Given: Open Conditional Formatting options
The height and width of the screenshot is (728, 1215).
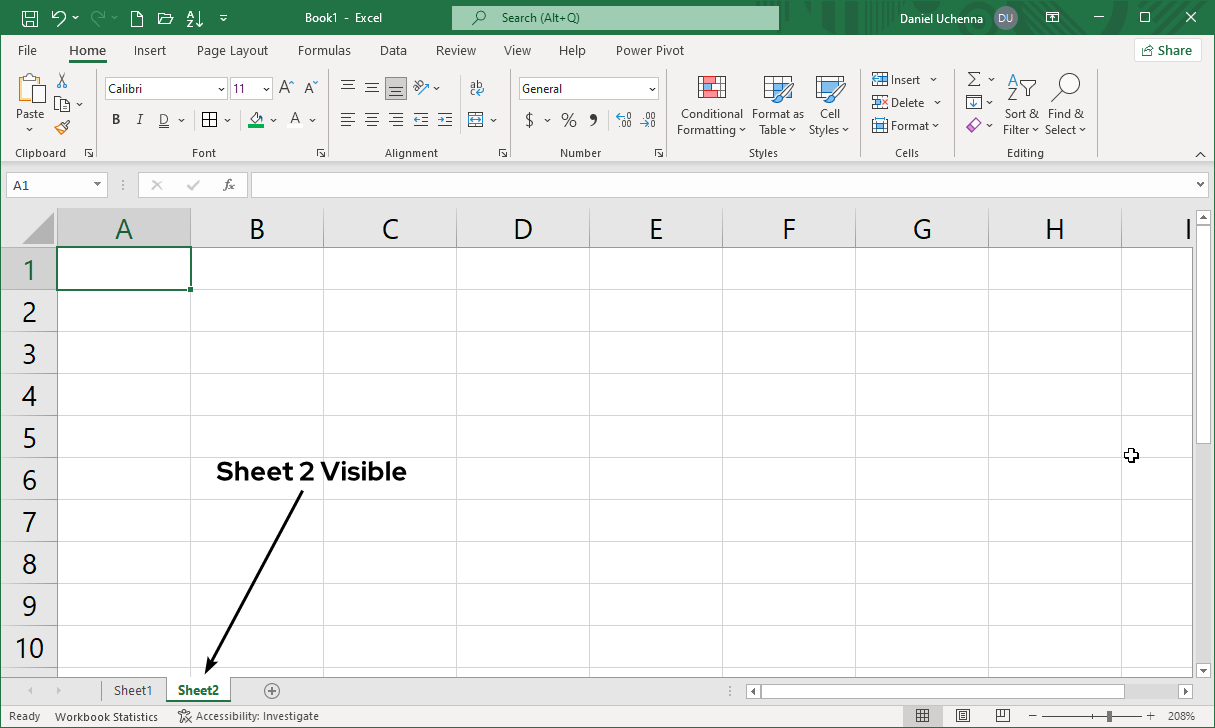Looking at the screenshot, I should click(711, 104).
